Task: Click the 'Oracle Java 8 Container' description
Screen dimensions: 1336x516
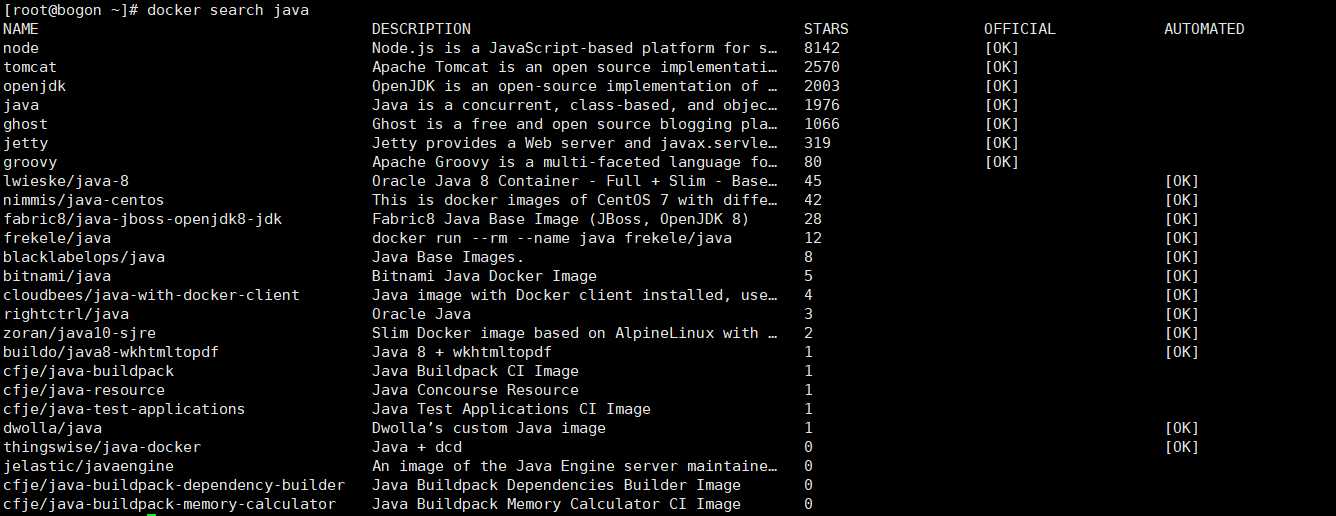Action: [x=575, y=181]
